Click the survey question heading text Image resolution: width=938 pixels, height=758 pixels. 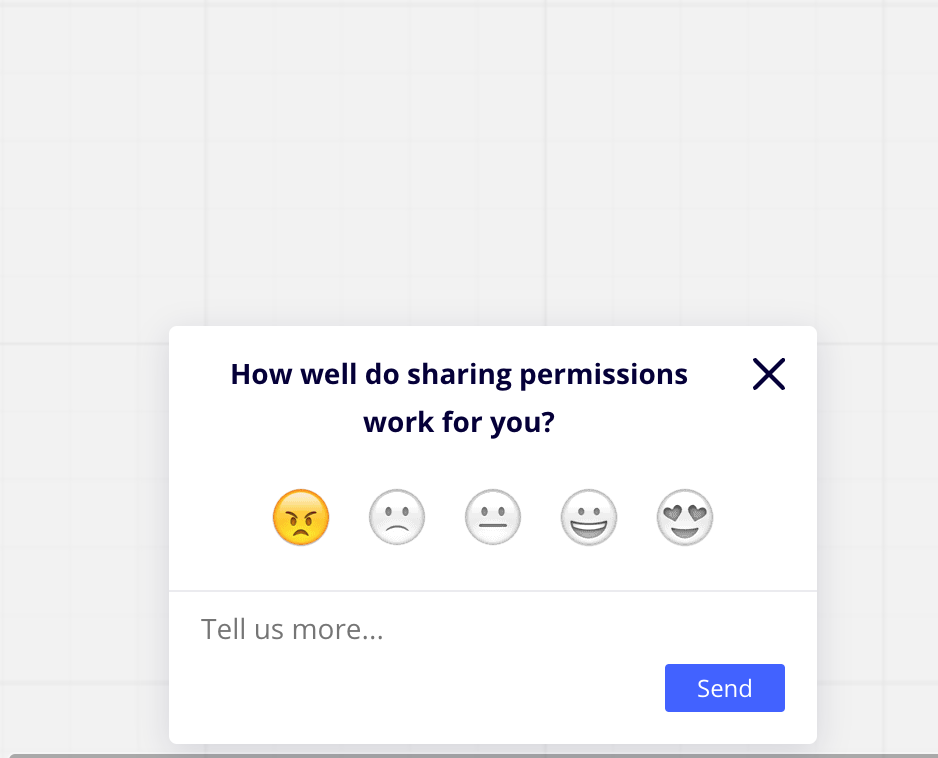459,398
